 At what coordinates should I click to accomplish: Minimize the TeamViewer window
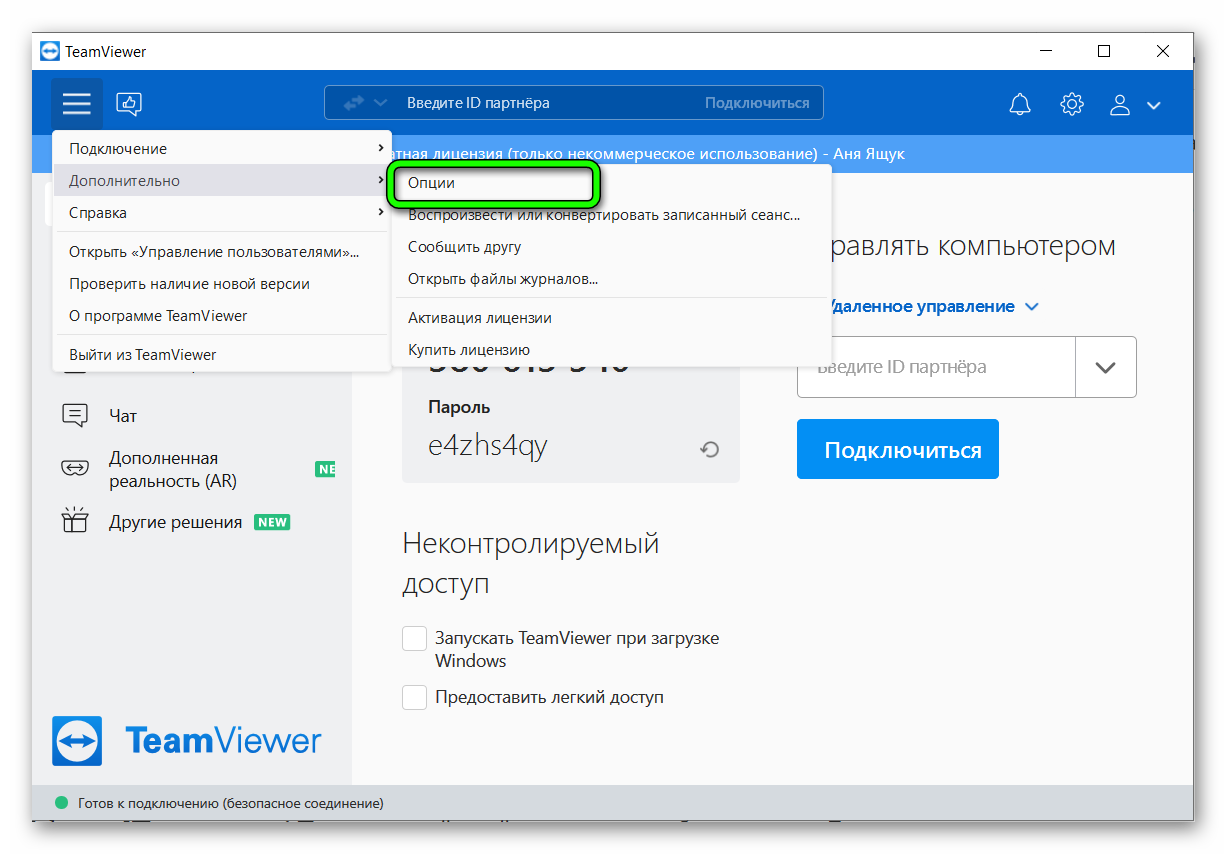click(1045, 51)
